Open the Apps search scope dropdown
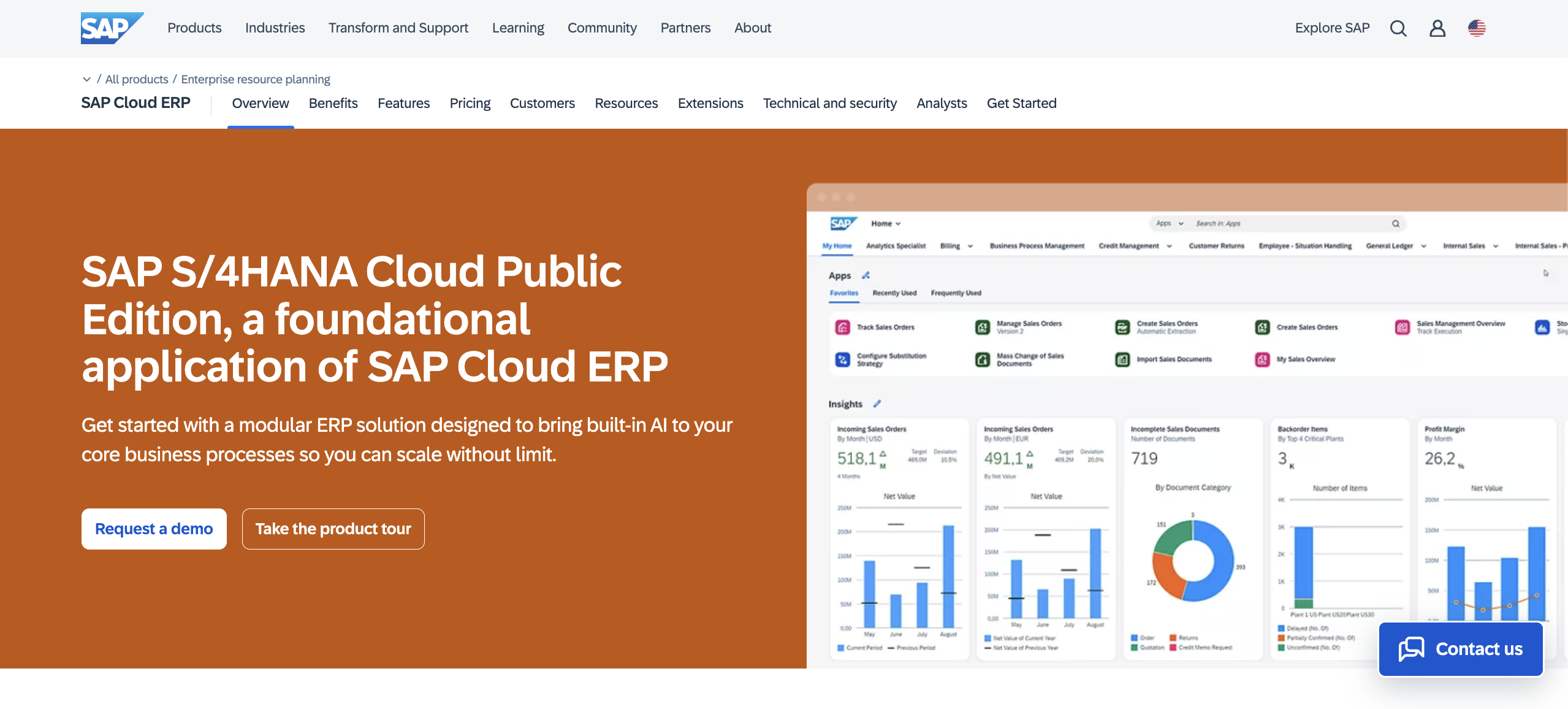1568x709 pixels. click(1170, 223)
